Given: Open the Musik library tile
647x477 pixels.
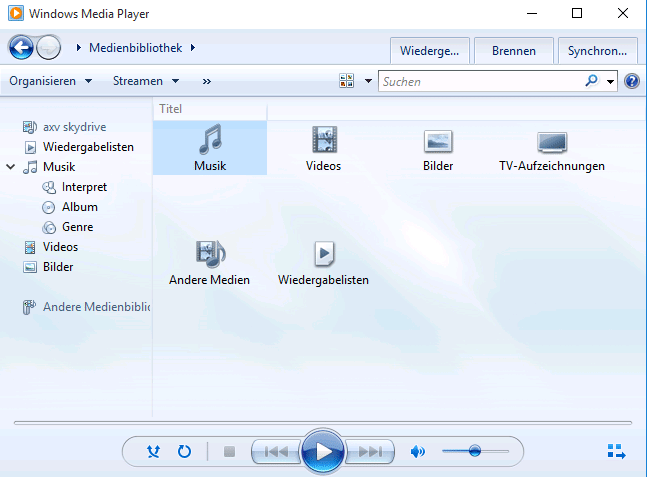Looking at the screenshot, I should (x=210, y=148).
